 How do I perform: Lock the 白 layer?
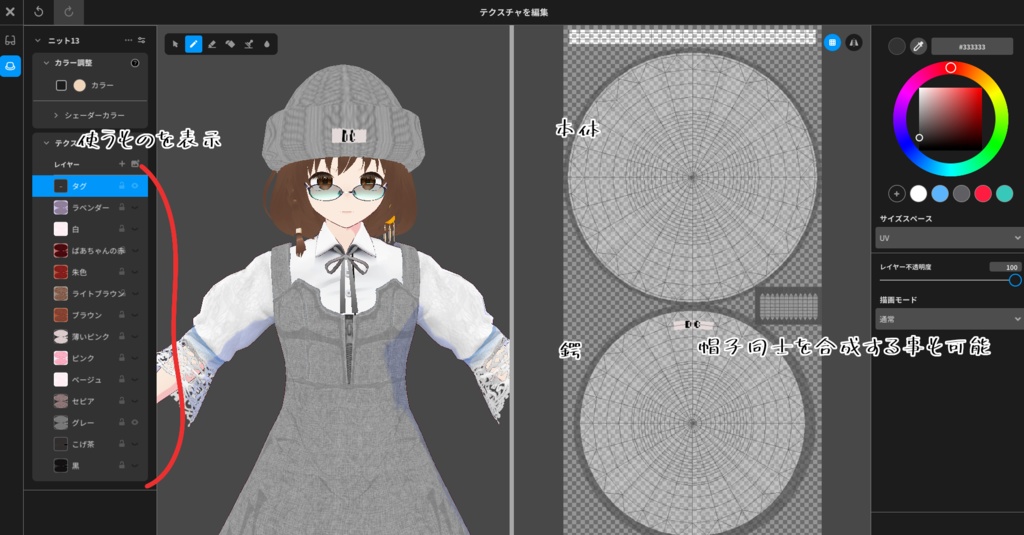[121, 229]
